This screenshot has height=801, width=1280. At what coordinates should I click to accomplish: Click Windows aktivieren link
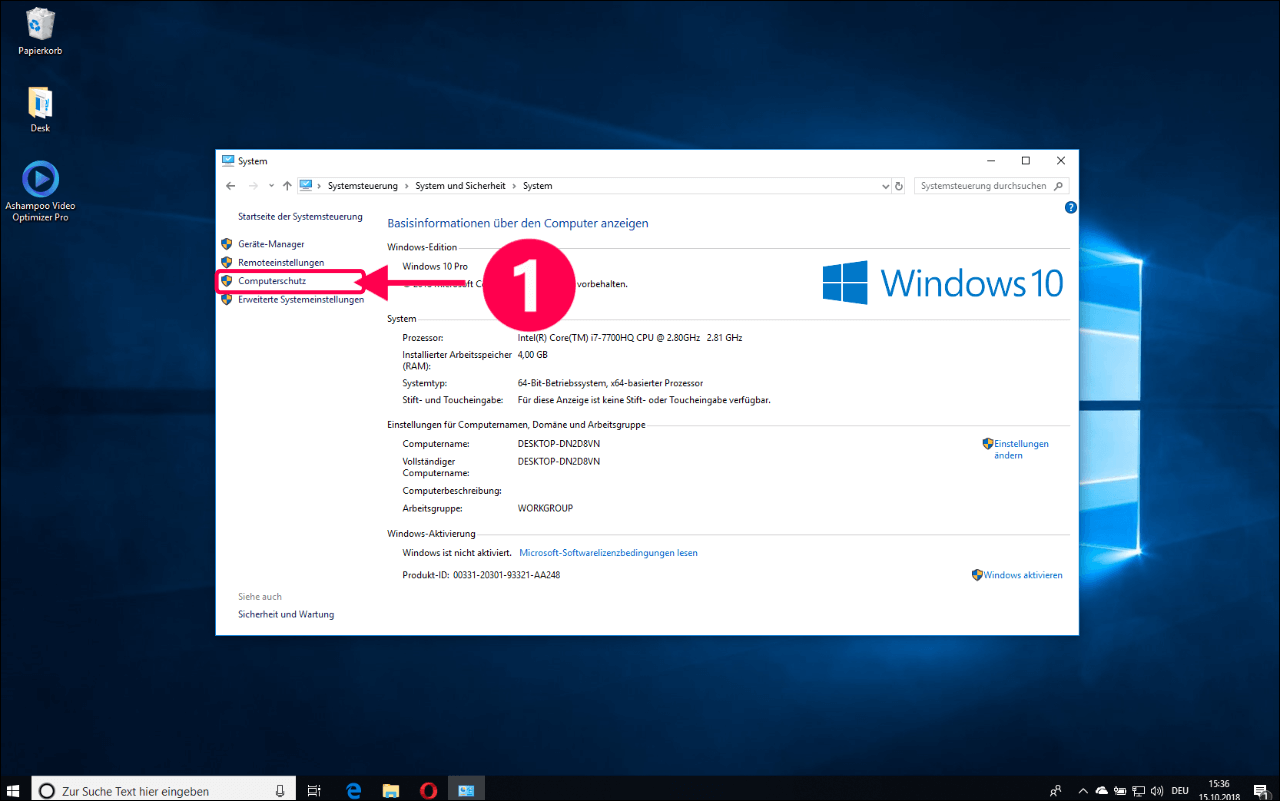tap(1022, 575)
